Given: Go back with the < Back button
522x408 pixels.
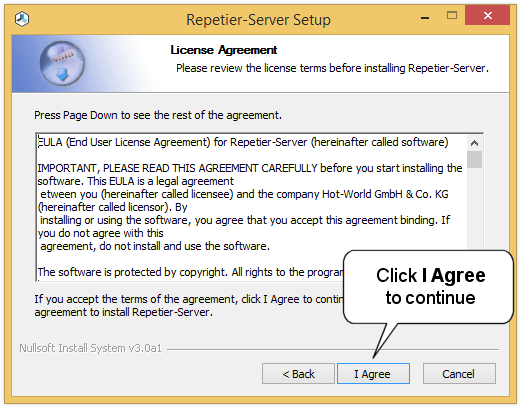Looking at the screenshot, I should coord(298,374).
